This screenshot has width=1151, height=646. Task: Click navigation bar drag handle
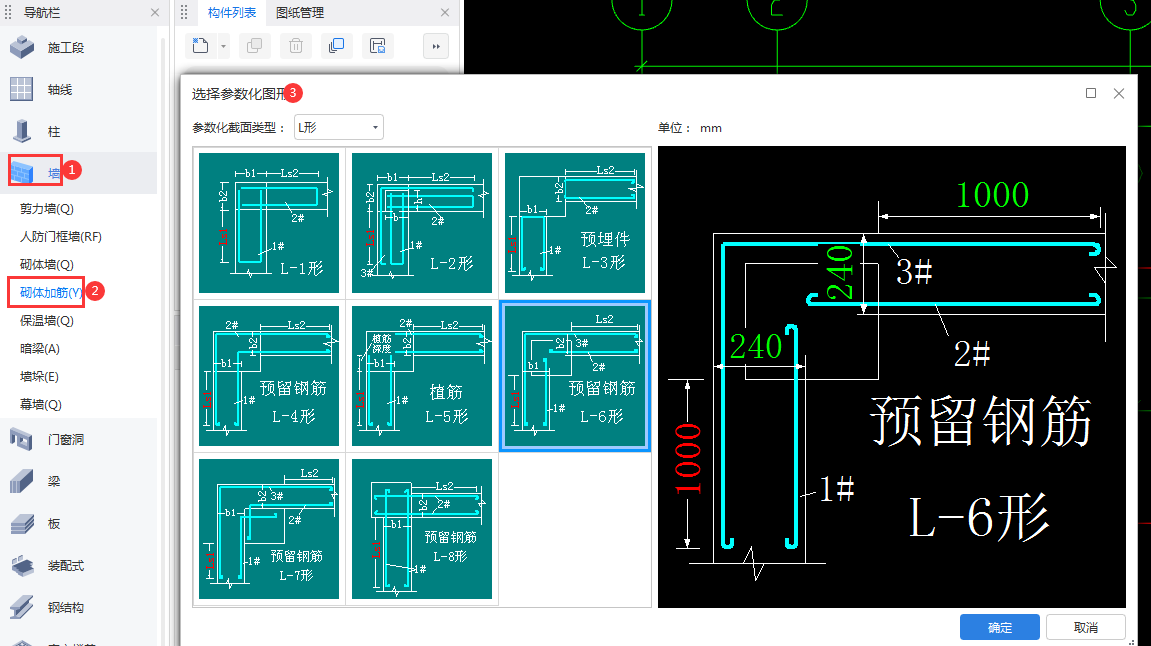coord(9,12)
